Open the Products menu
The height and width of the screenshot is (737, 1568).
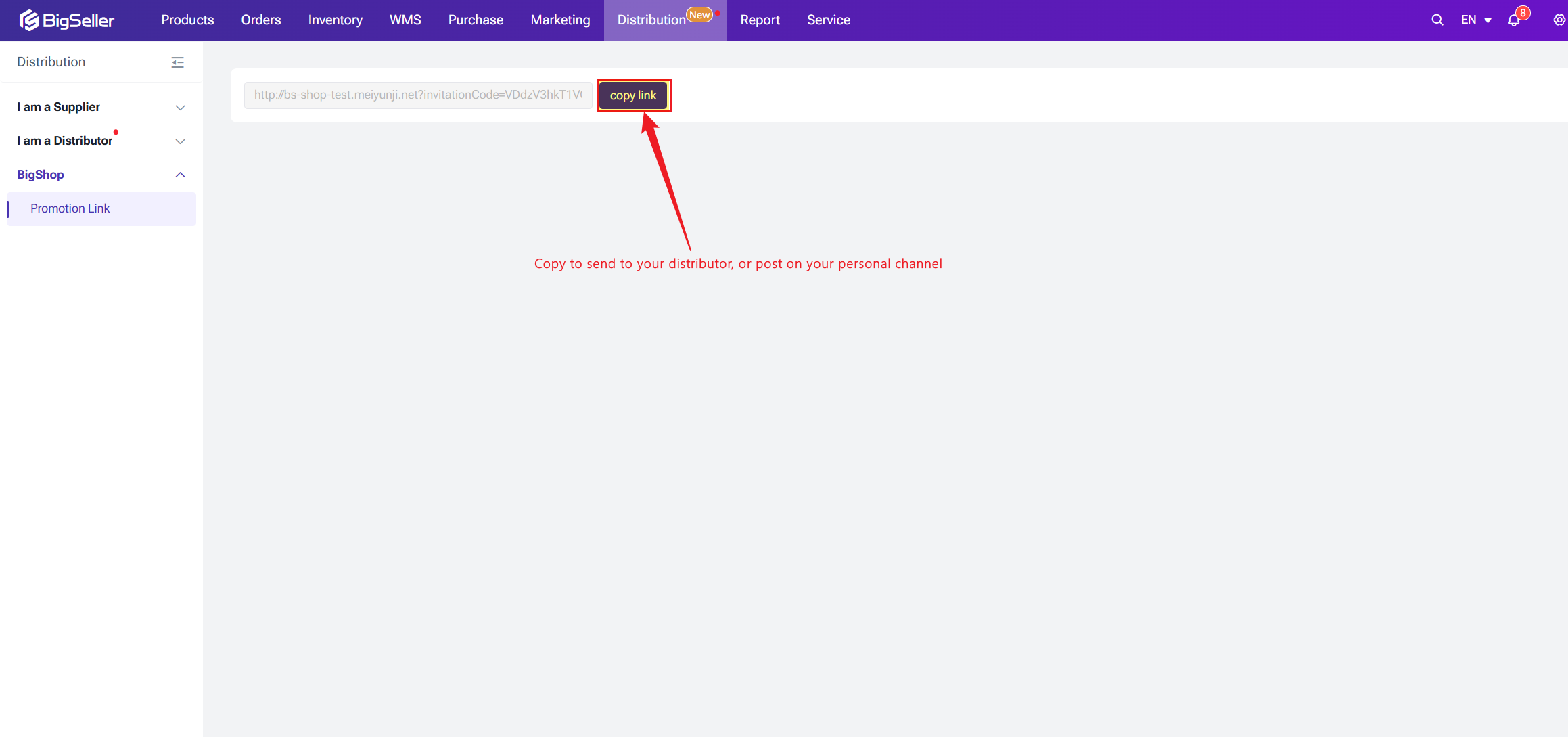coord(187,20)
